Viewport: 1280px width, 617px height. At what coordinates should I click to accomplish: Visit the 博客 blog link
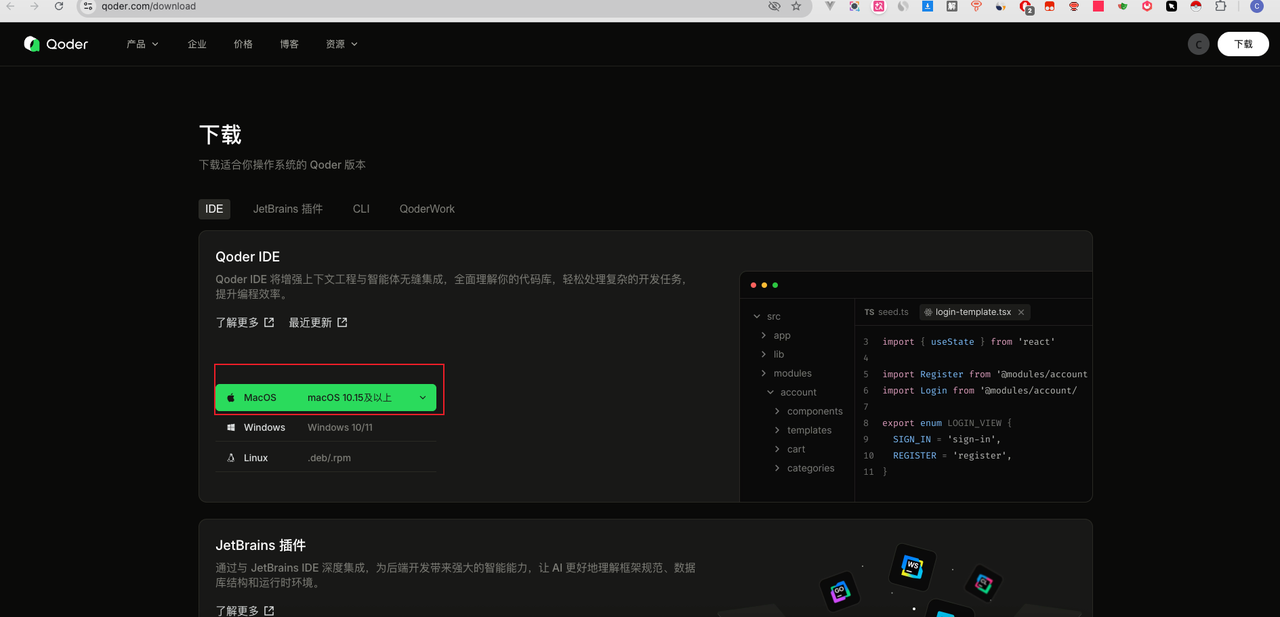click(x=289, y=44)
